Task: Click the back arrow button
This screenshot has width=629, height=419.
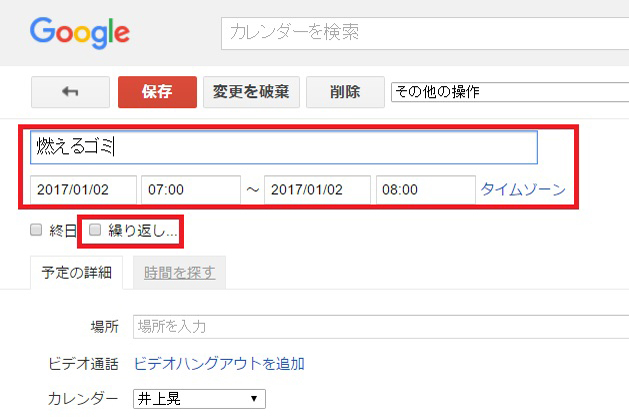Action: click(70, 92)
